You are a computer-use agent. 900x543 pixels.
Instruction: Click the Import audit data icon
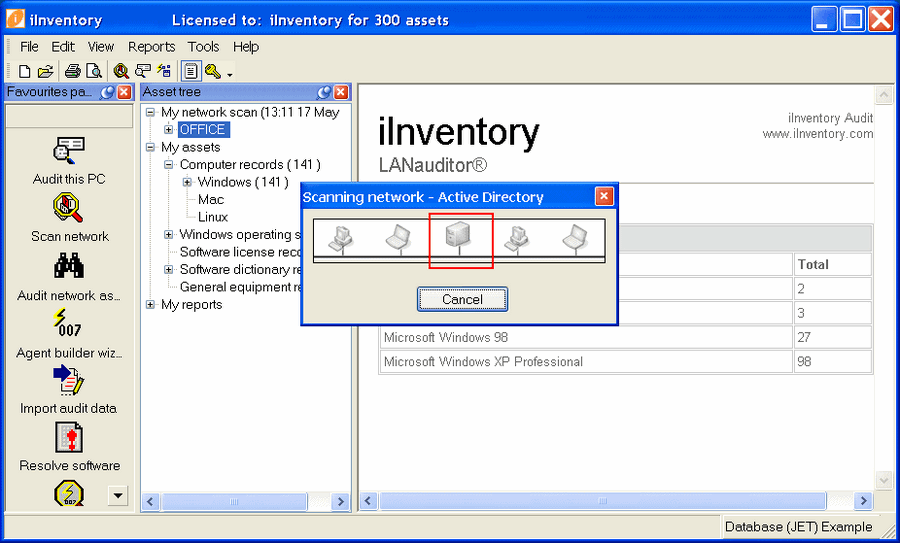pos(68,380)
